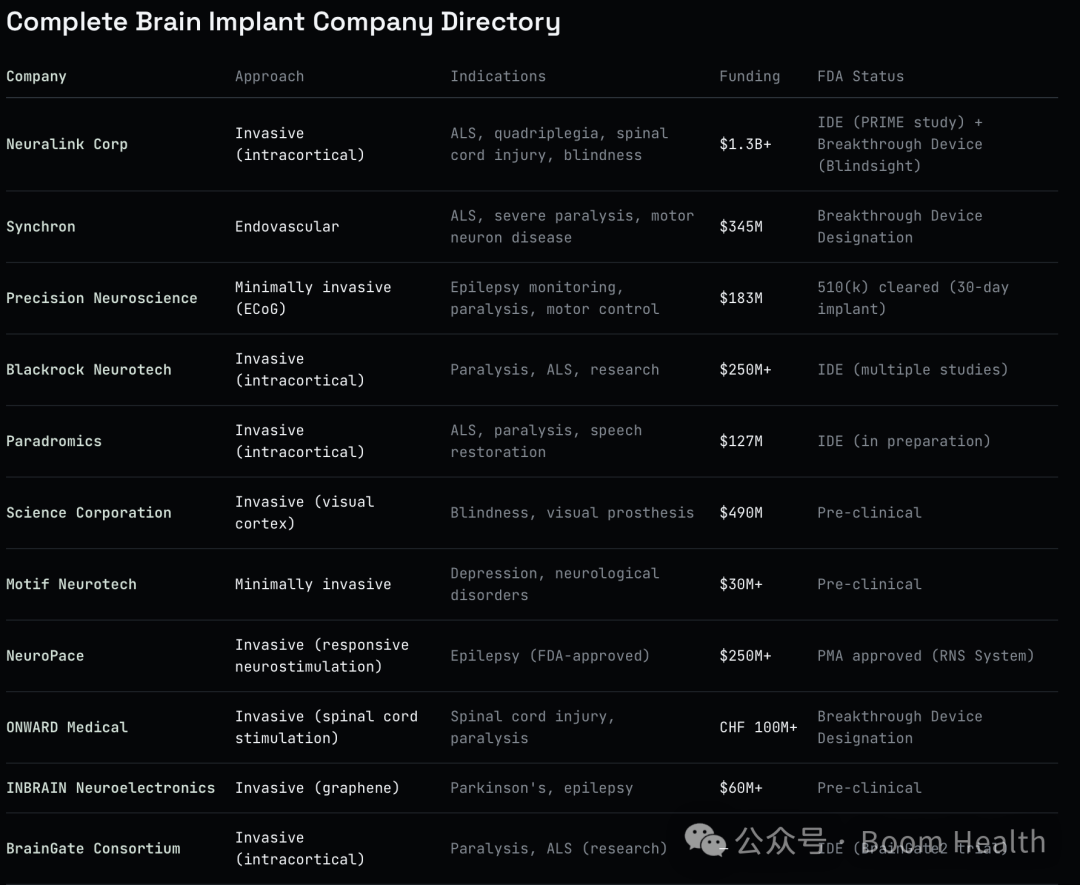
Task: Click the Science Corporation company name
Action: [x=89, y=513]
